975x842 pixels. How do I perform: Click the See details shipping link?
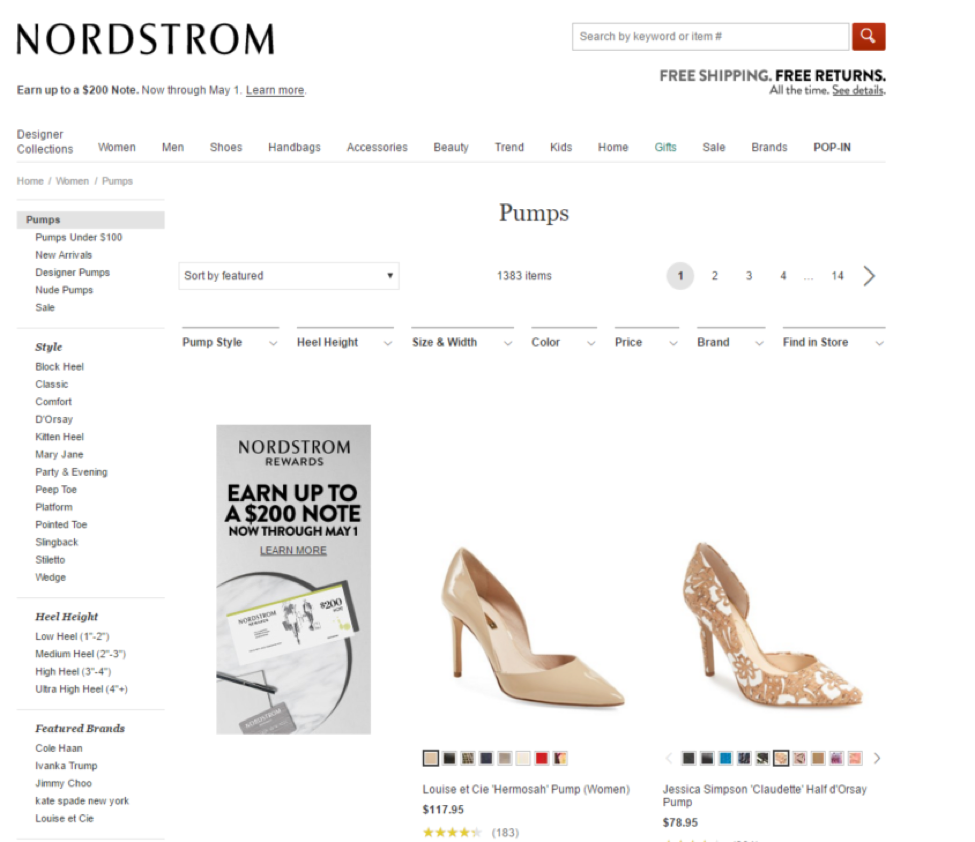(858, 90)
